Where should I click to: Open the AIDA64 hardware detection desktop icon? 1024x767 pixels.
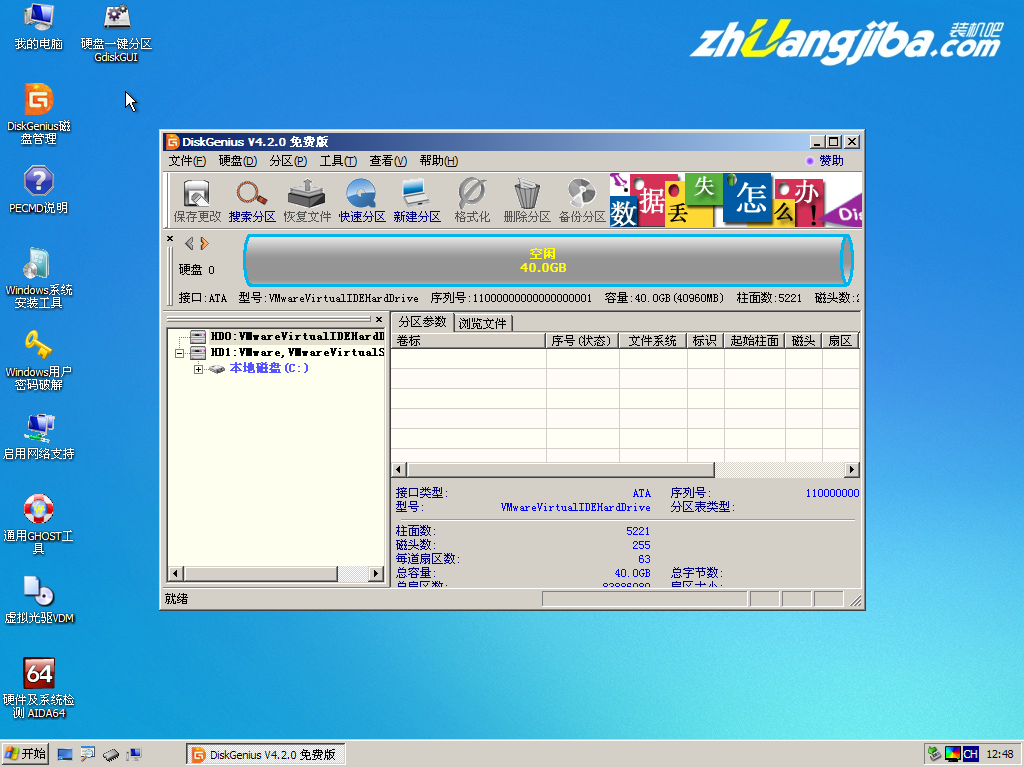38,673
